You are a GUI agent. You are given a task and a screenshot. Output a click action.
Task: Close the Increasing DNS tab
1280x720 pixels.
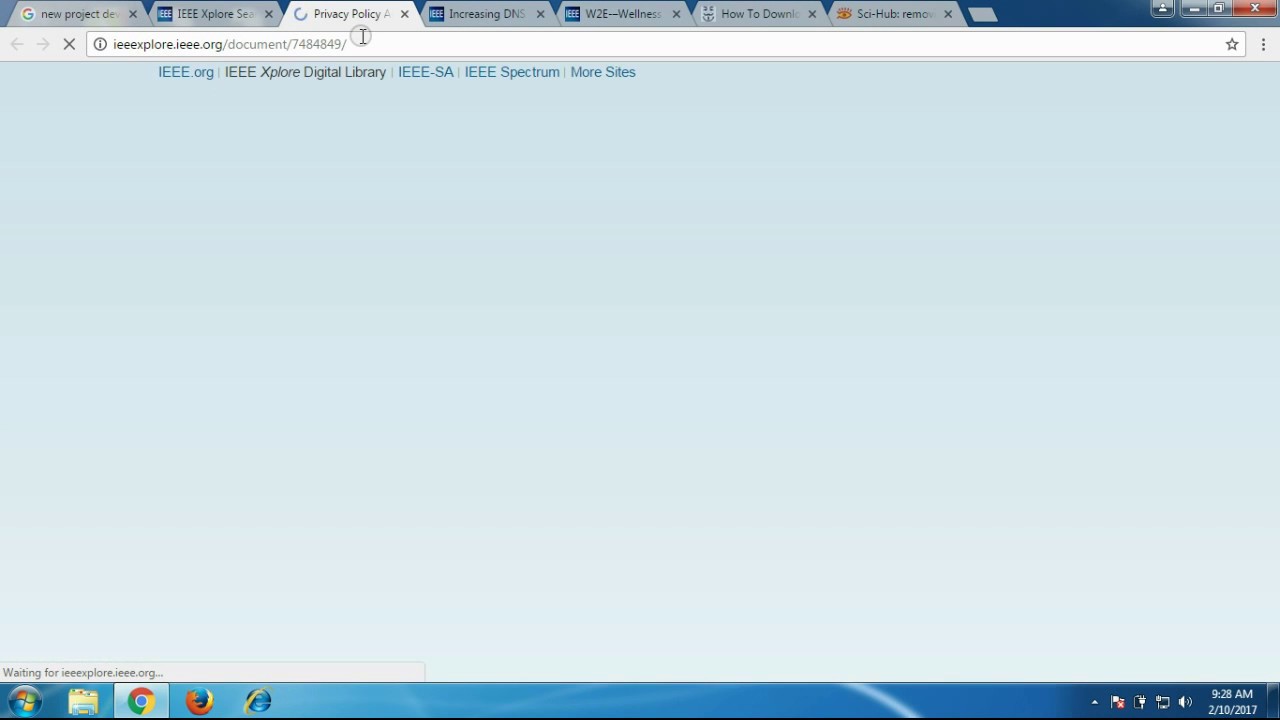541,14
